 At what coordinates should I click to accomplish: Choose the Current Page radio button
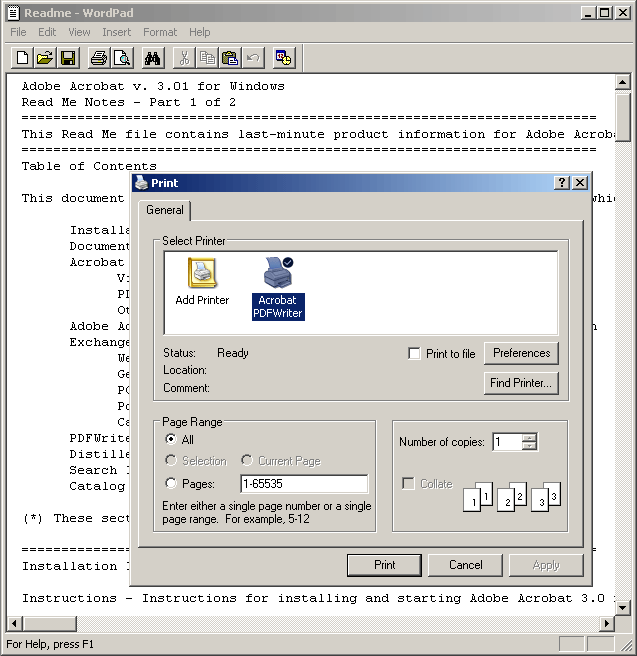pos(247,461)
